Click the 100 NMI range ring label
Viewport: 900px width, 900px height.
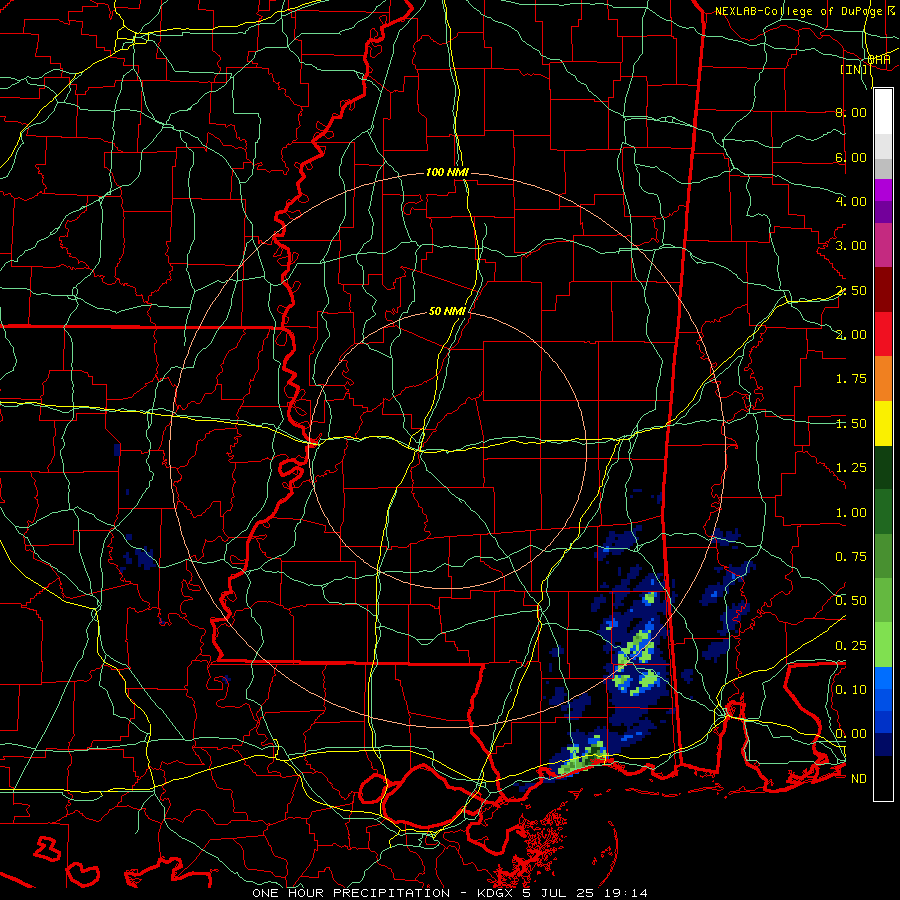(447, 172)
